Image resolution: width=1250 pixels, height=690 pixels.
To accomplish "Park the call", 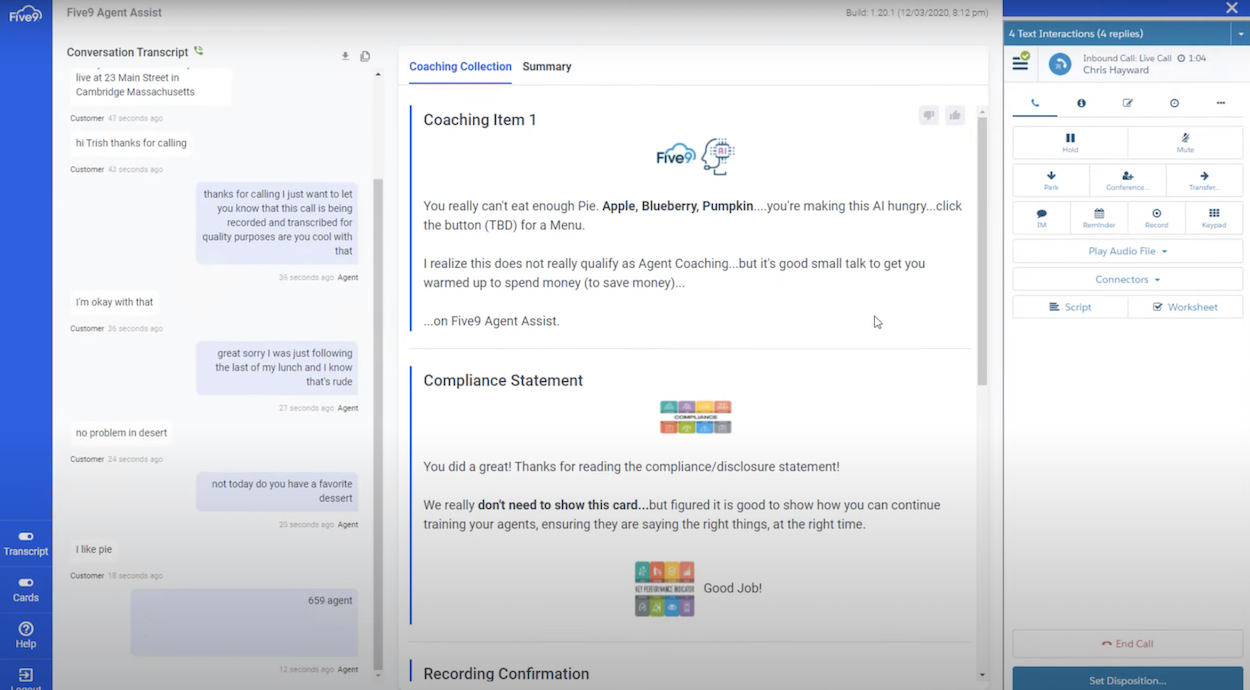I will pos(1051,180).
